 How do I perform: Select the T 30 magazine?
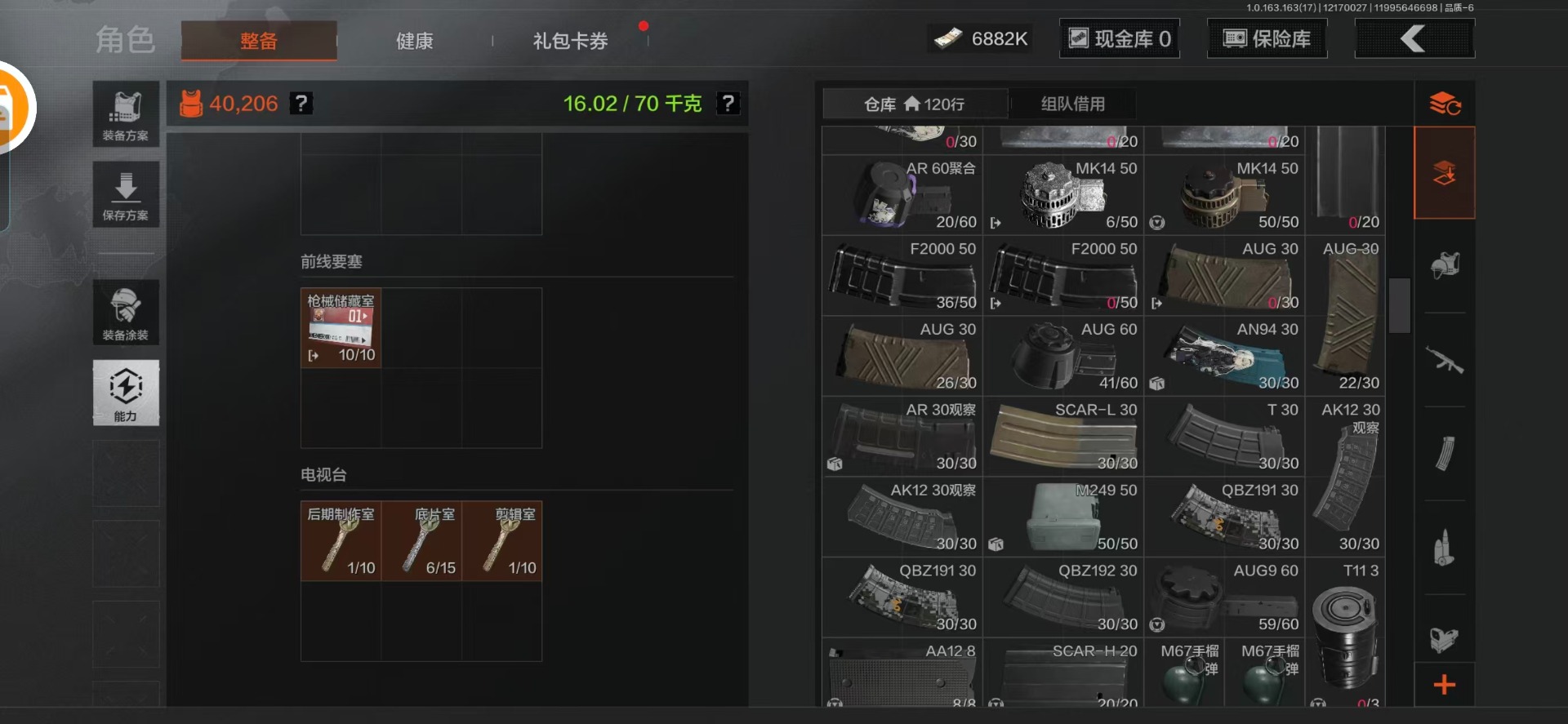coord(1224,437)
